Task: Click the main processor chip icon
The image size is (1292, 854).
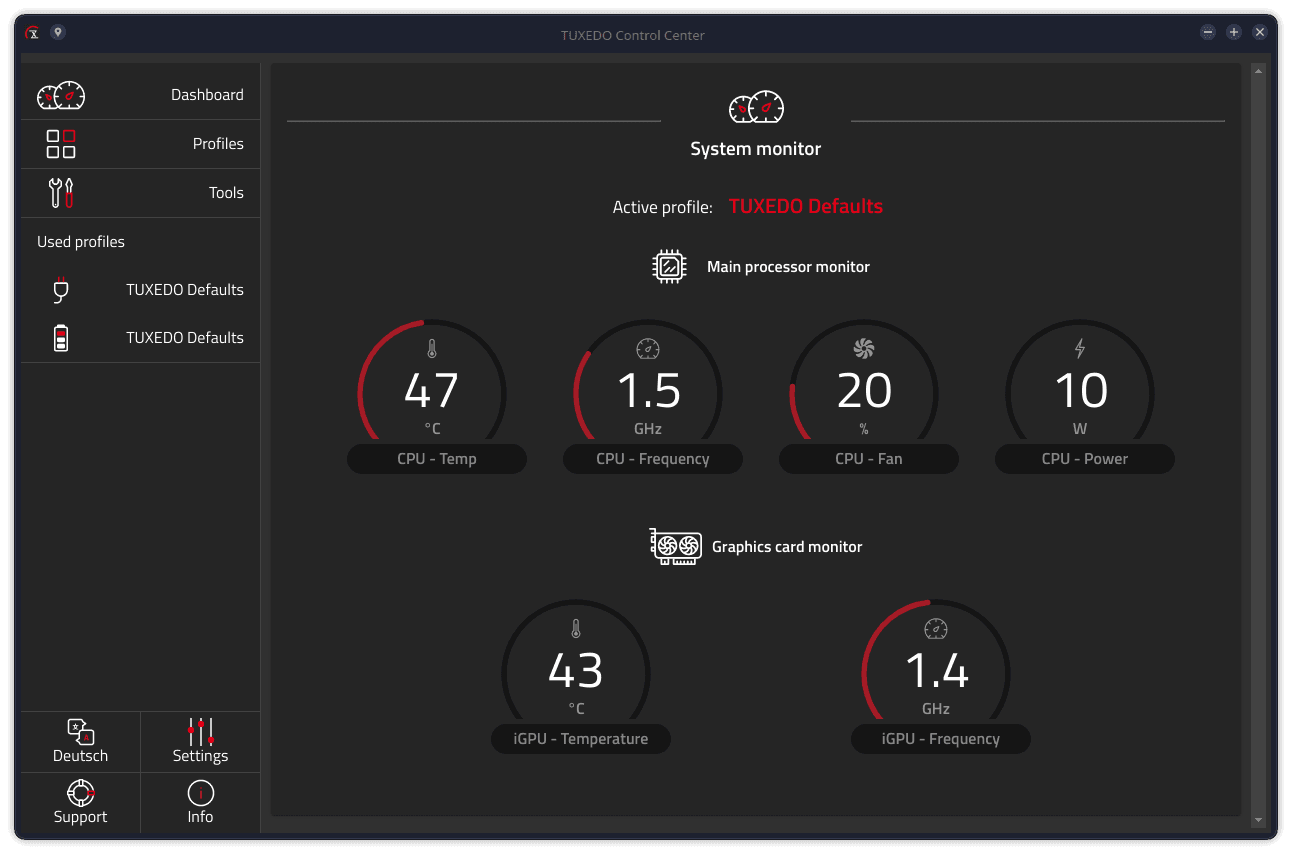Action: pyautogui.click(x=670, y=267)
